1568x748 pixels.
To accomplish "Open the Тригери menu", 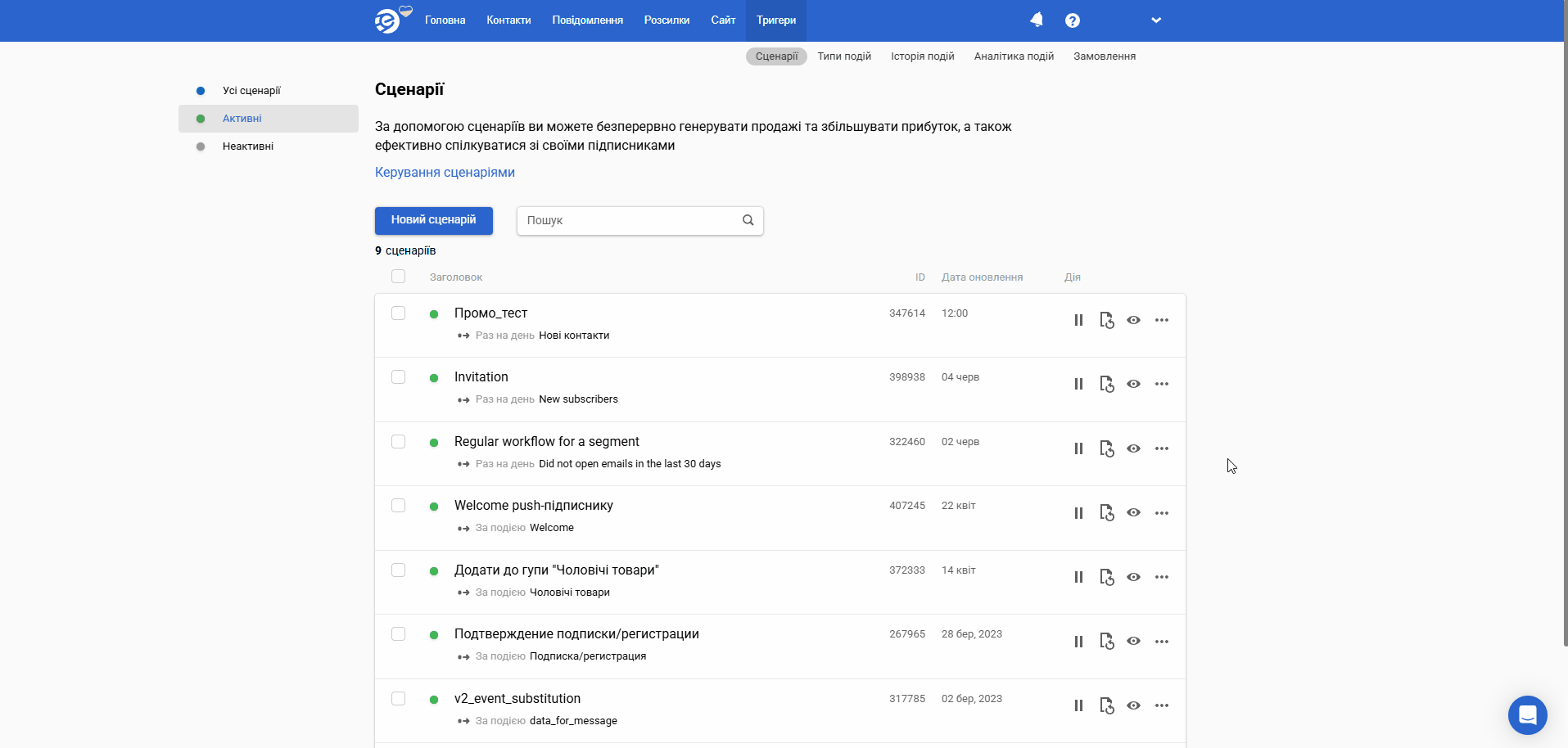I will (x=776, y=20).
